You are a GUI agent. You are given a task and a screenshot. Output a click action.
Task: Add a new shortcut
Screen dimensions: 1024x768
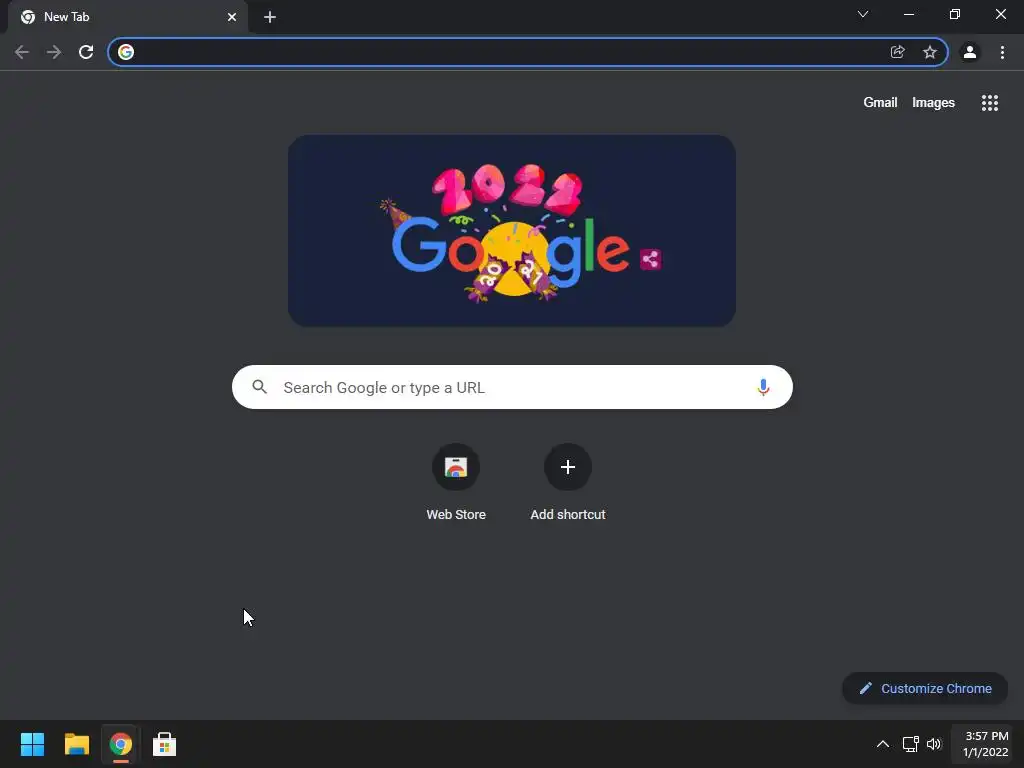(x=568, y=483)
